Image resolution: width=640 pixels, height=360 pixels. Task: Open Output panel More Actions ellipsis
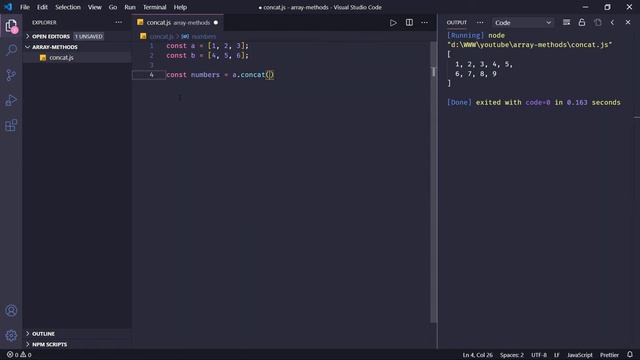[480, 22]
